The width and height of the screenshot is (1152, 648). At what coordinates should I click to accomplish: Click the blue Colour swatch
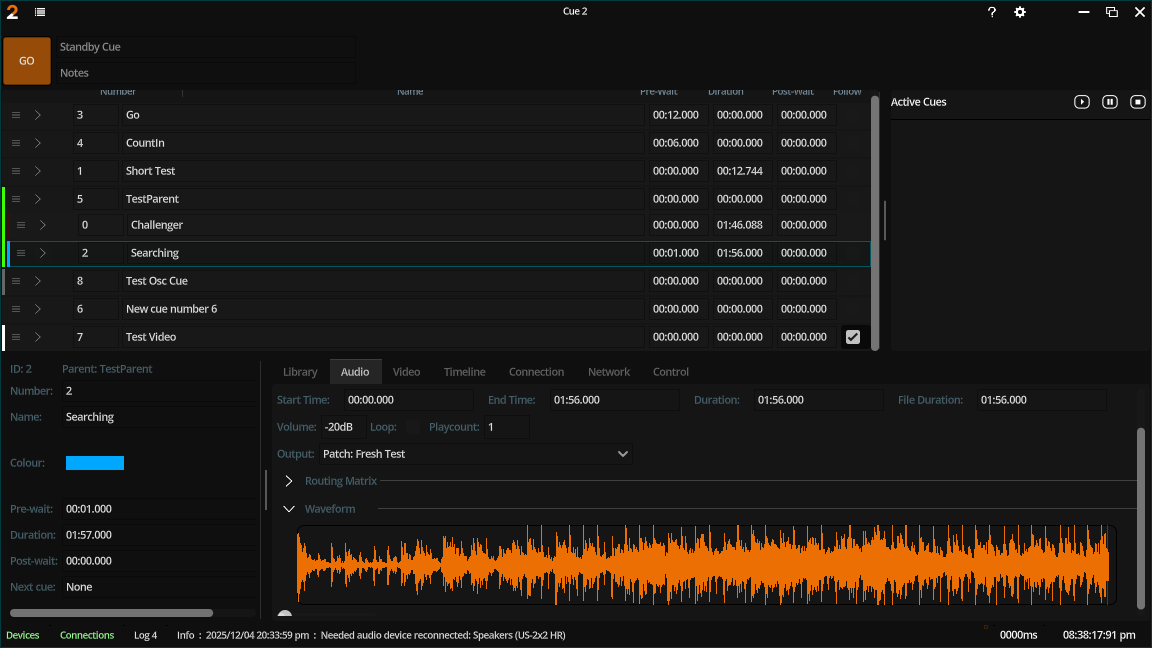pyautogui.click(x=95, y=463)
